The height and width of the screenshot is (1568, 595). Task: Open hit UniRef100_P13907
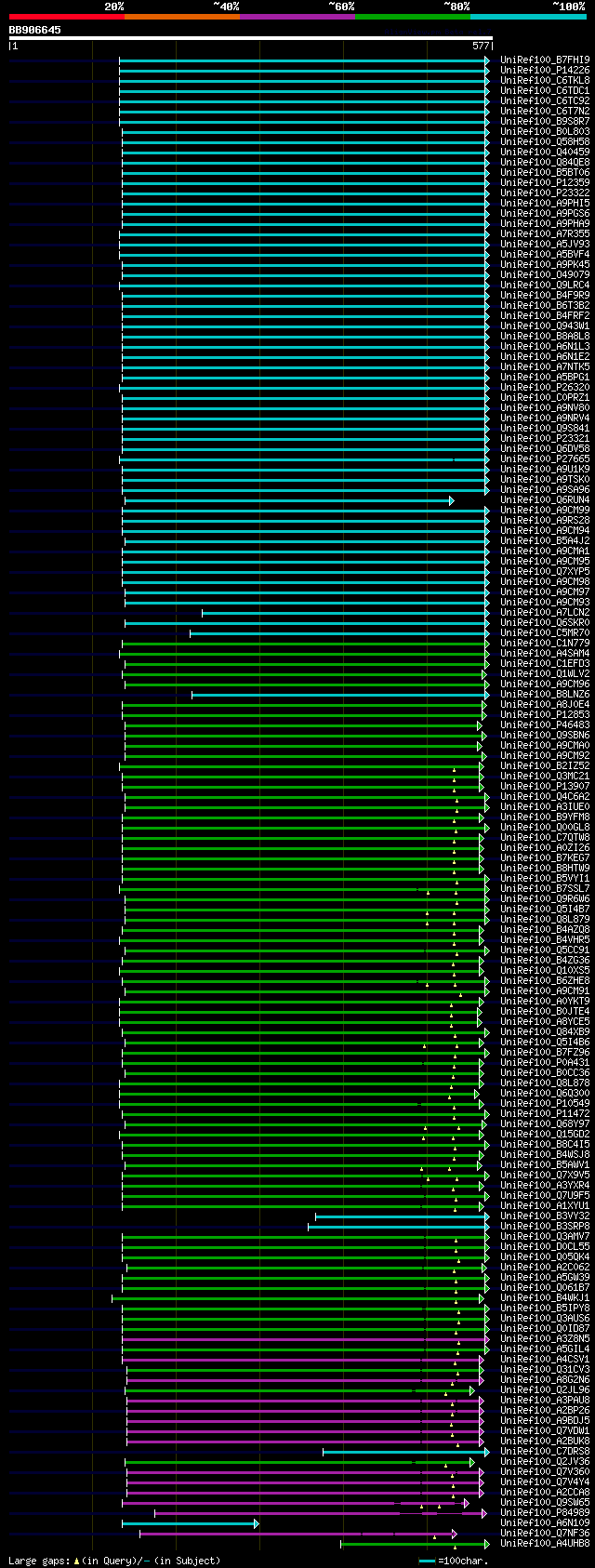click(545, 786)
